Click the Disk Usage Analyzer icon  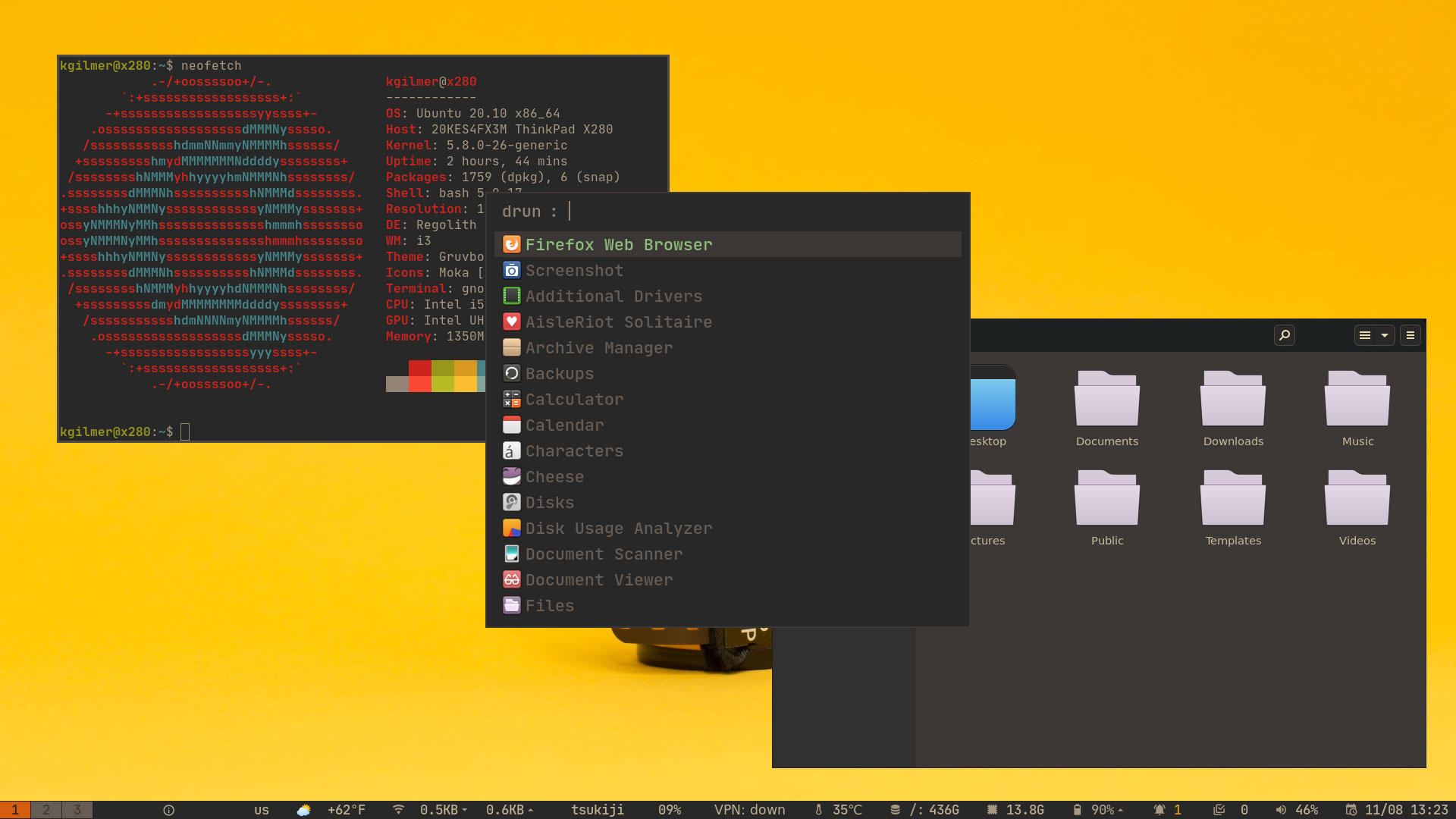click(x=512, y=529)
